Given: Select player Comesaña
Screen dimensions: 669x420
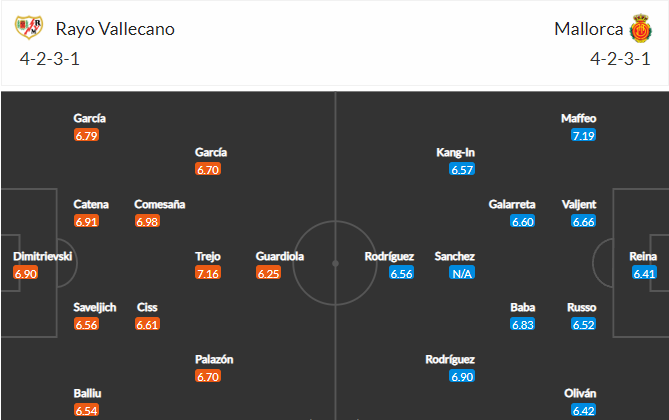Looking at the screenshot, I should (160, 204).
